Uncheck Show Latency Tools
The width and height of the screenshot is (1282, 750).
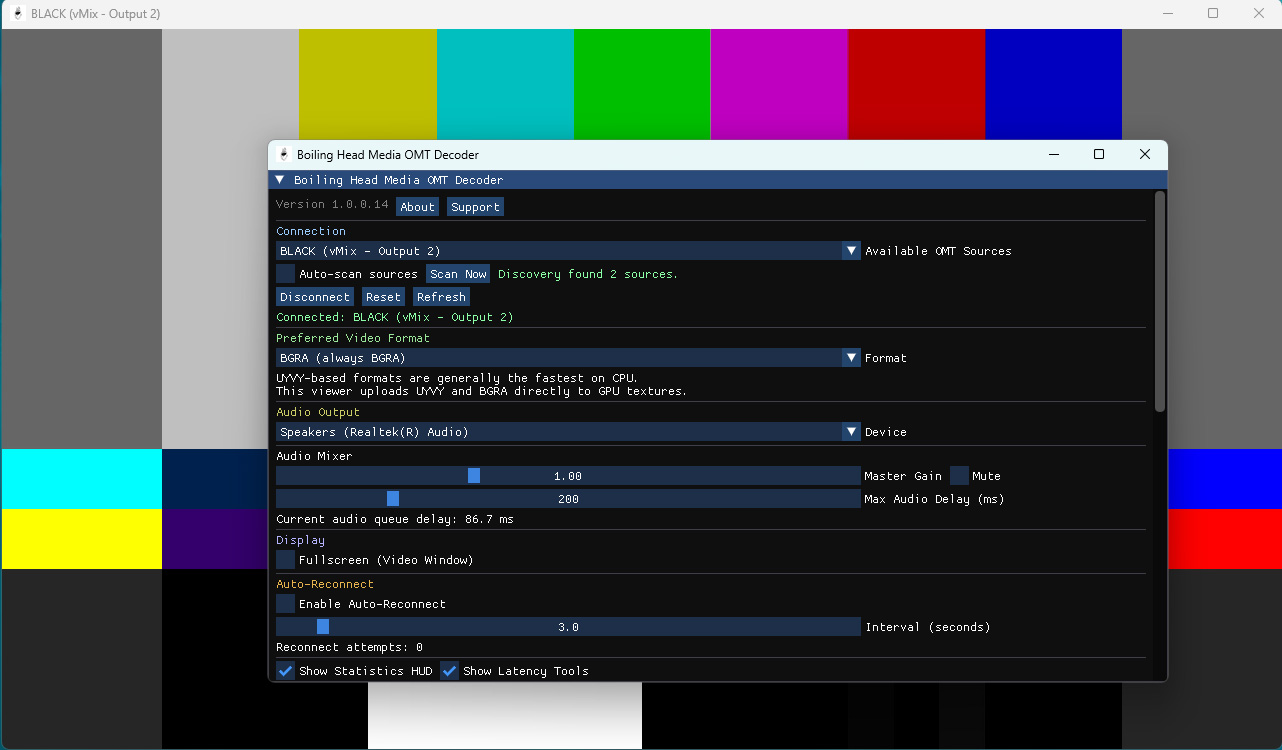click(450, 671)
